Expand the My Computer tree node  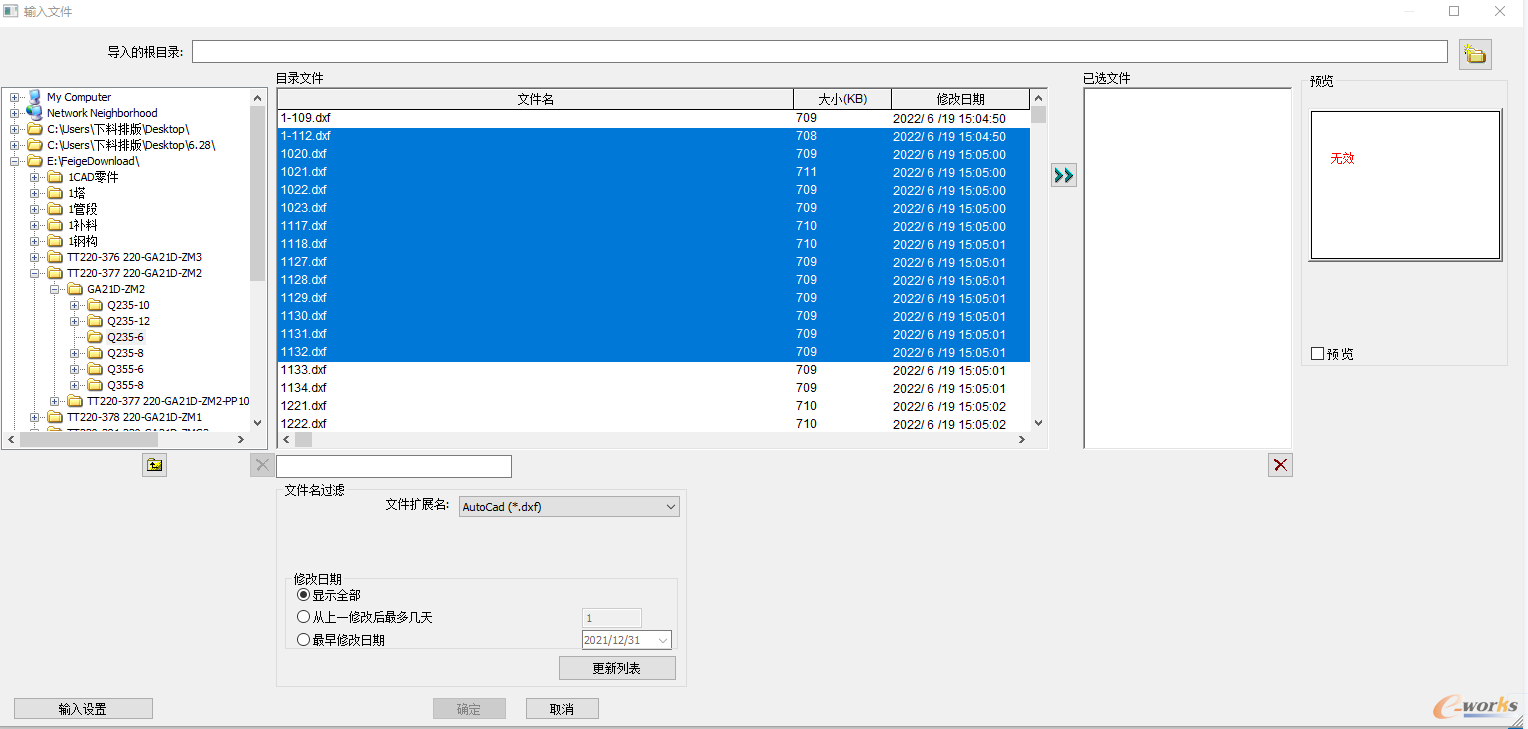(x=15, y=97)
